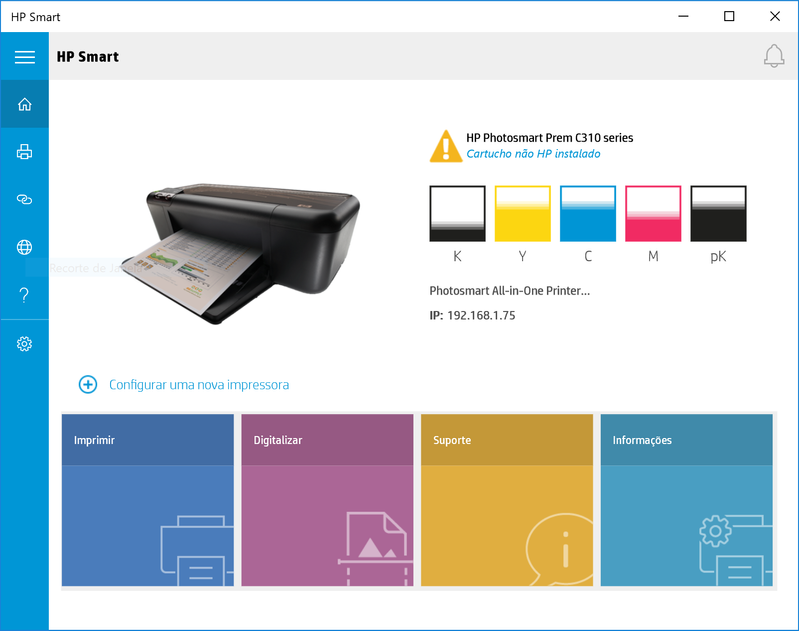Close the HP Smart window
Screen dimensions: 799x631
coord(775,16)
